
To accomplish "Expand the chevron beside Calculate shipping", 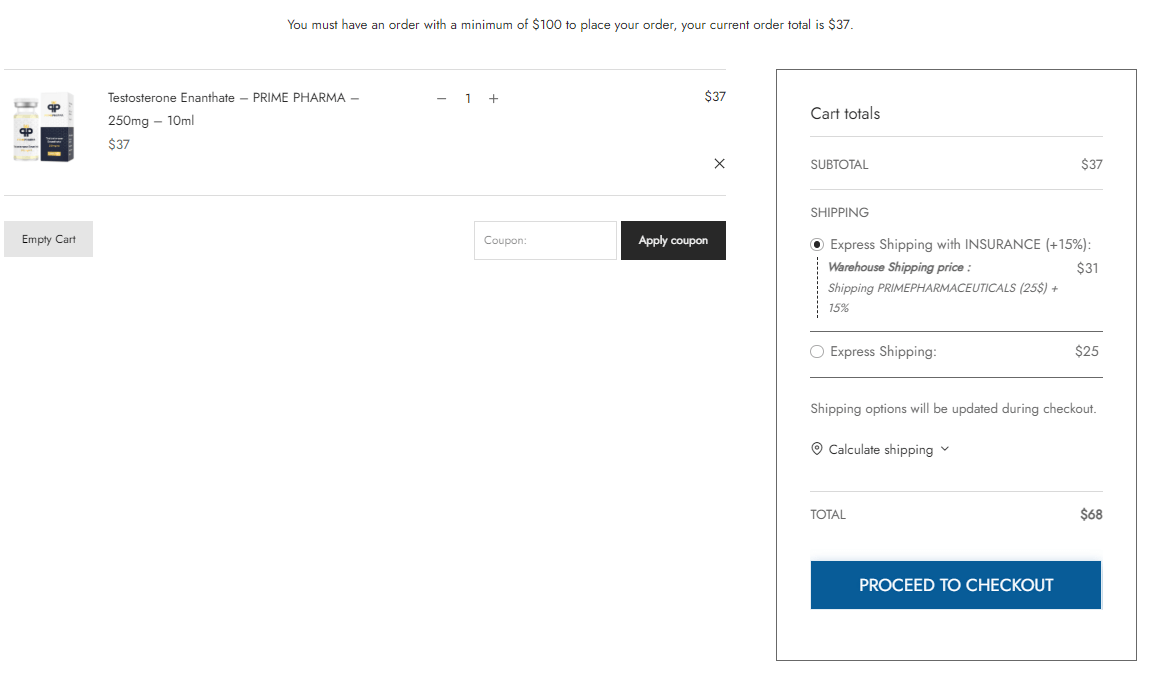I will [x=945, y=449].
